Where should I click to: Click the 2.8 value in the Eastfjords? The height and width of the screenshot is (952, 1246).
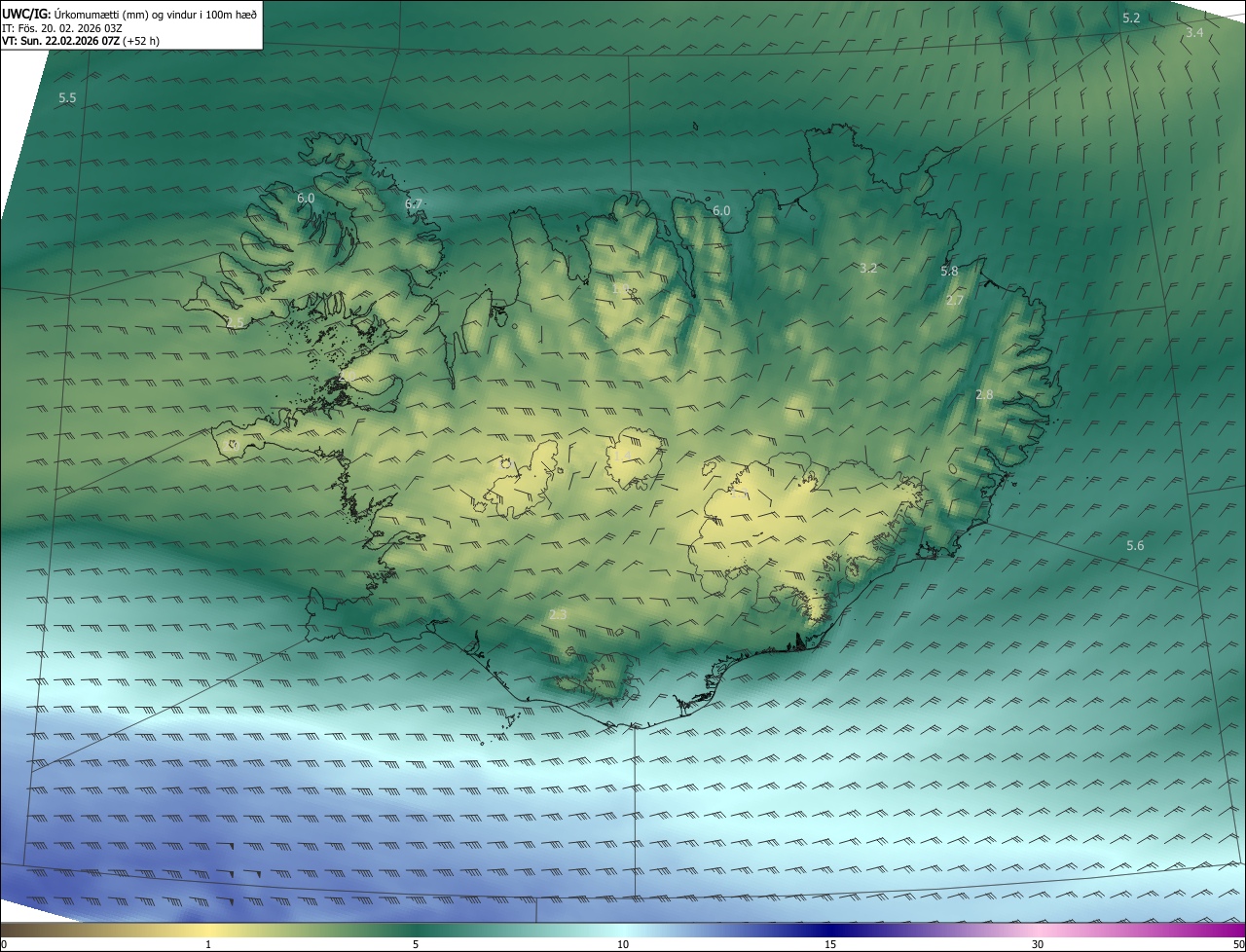[984, 395]
